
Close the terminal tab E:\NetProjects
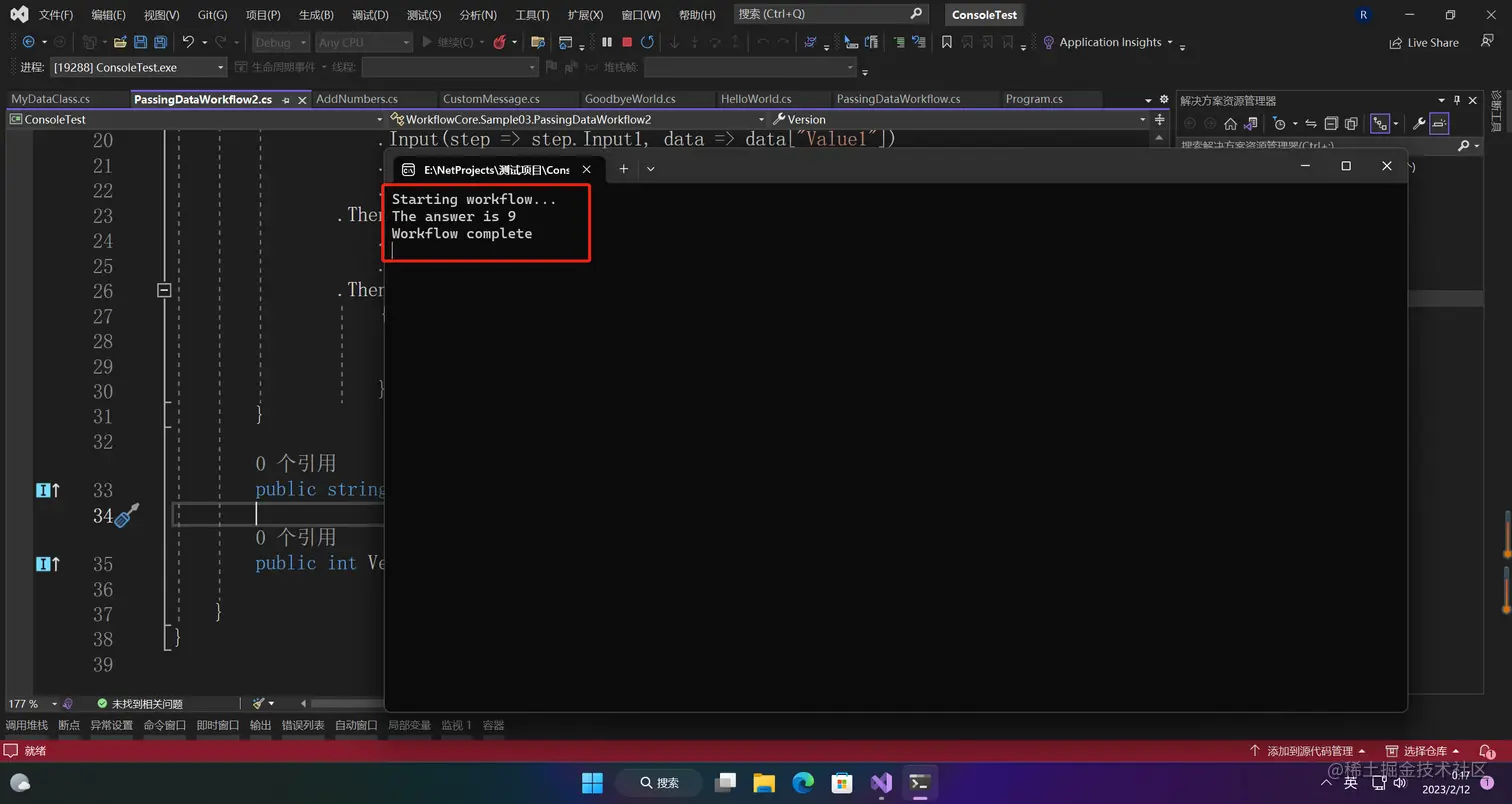click(x=586, y=169)
